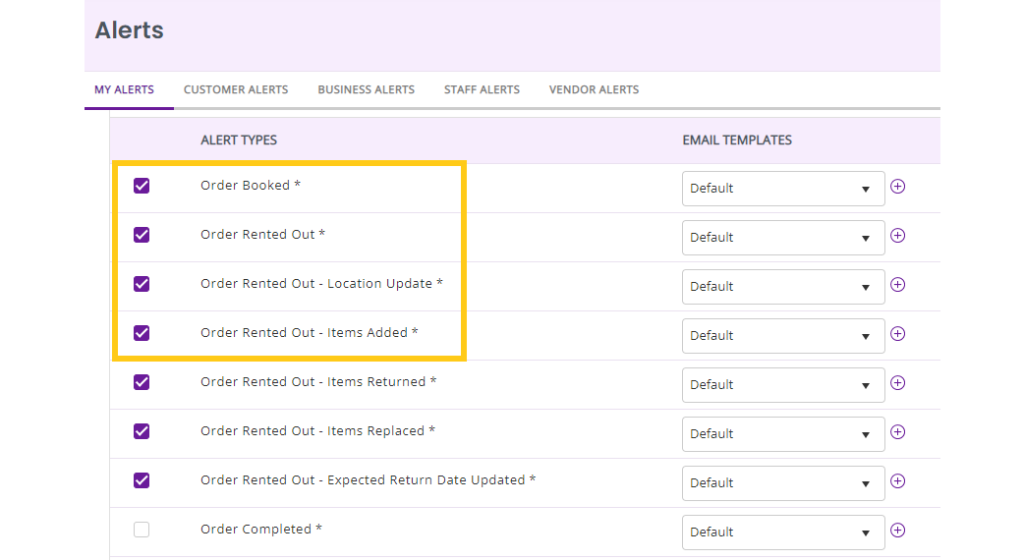Screen dimensions: 1024x560
Task: Open template dropdown for Order Completed
Action: (783, 532)
